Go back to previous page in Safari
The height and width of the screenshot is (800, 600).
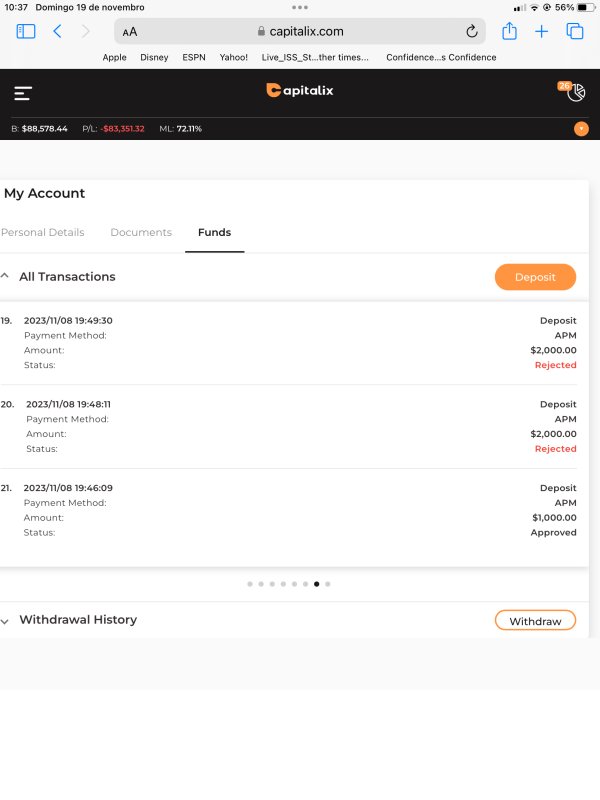click(57, 32)
